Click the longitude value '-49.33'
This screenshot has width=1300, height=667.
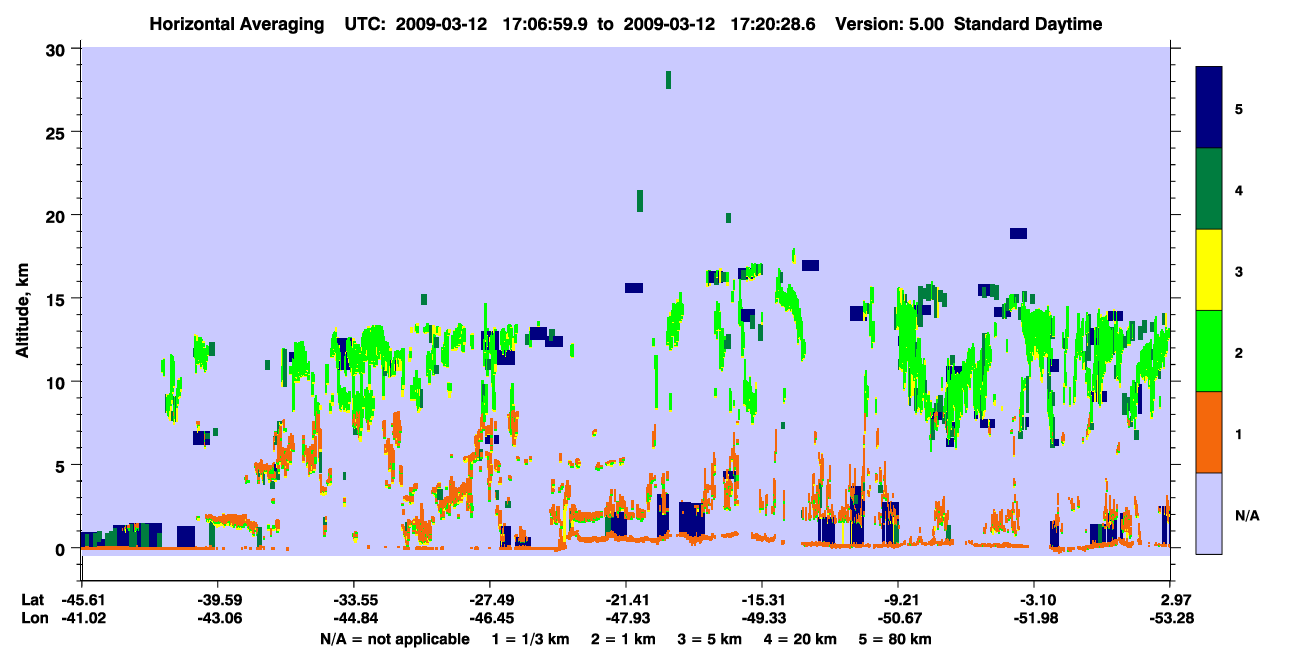(762, 618)
